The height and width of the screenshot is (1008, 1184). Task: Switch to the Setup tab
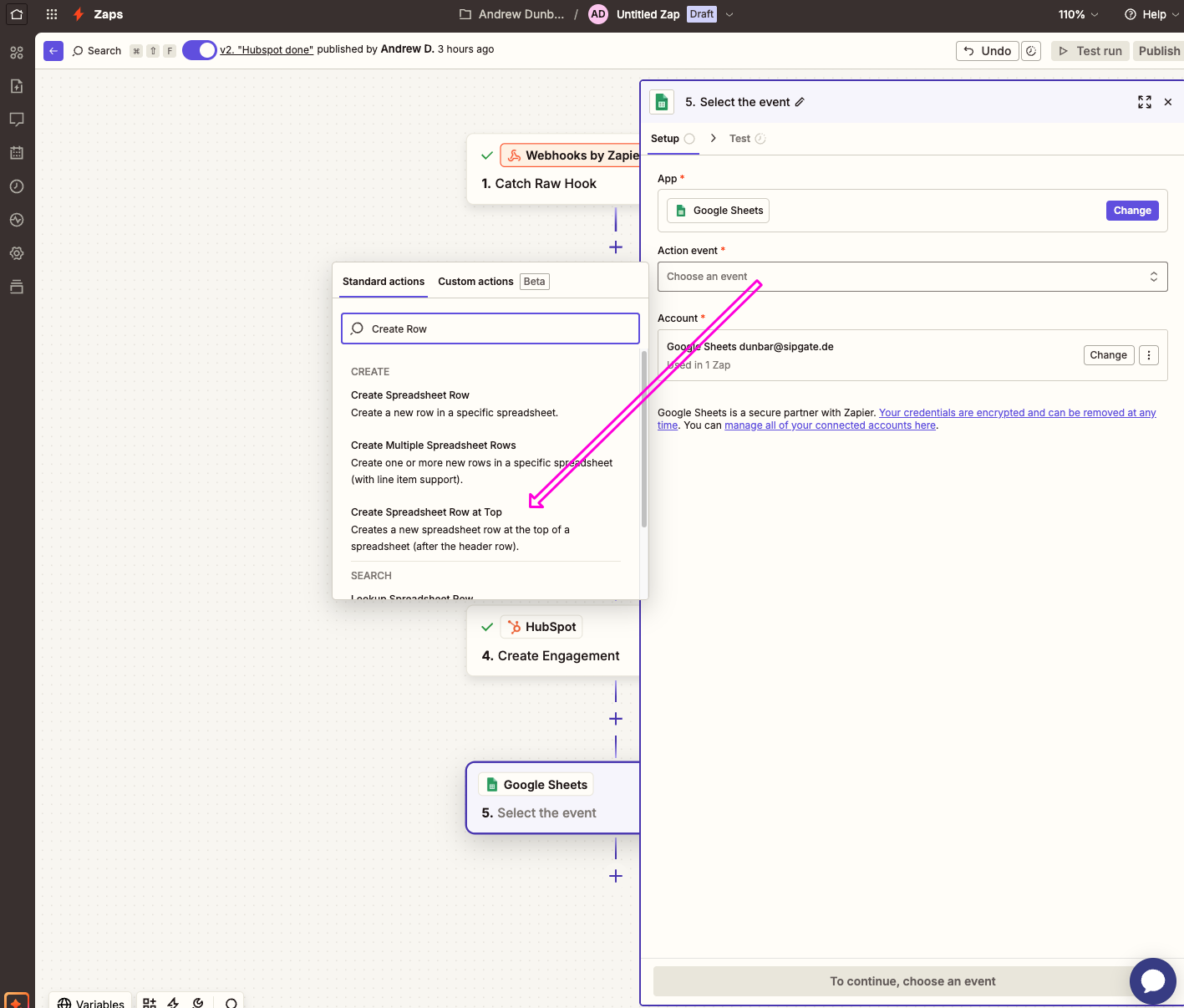tap(672, 139)
